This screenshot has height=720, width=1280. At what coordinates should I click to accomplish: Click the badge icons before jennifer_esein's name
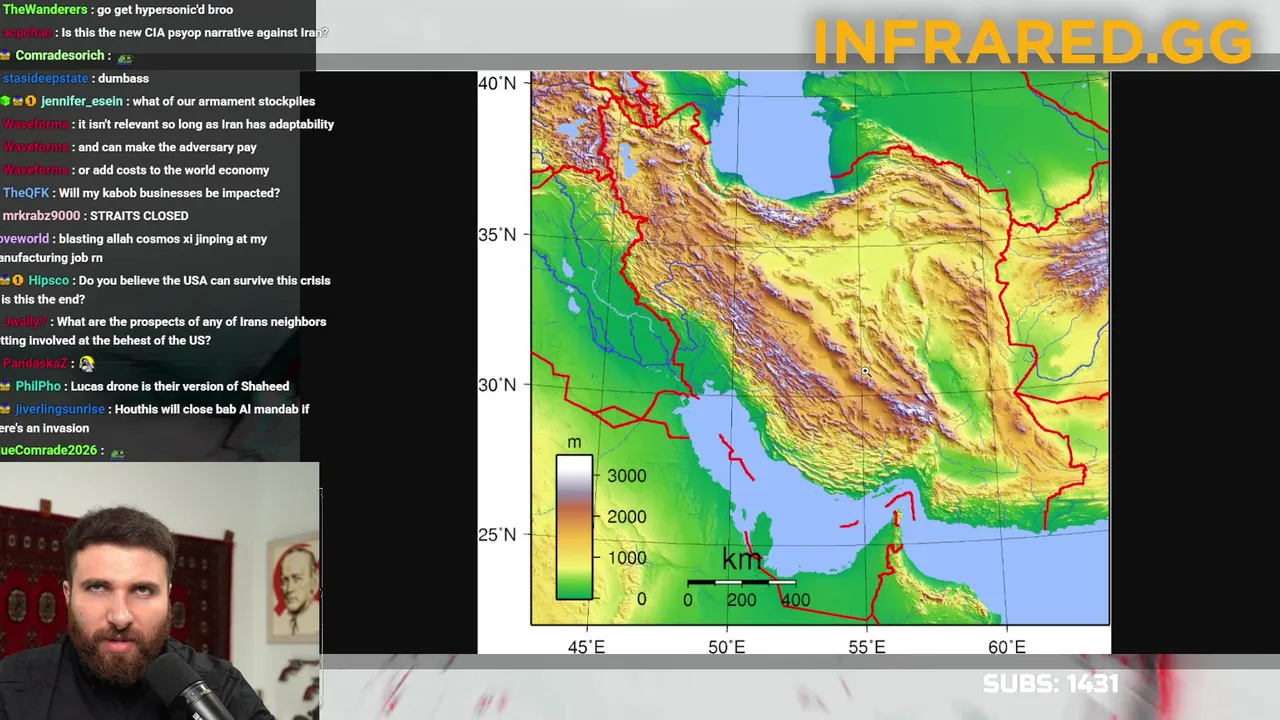(x=18, y=101)
